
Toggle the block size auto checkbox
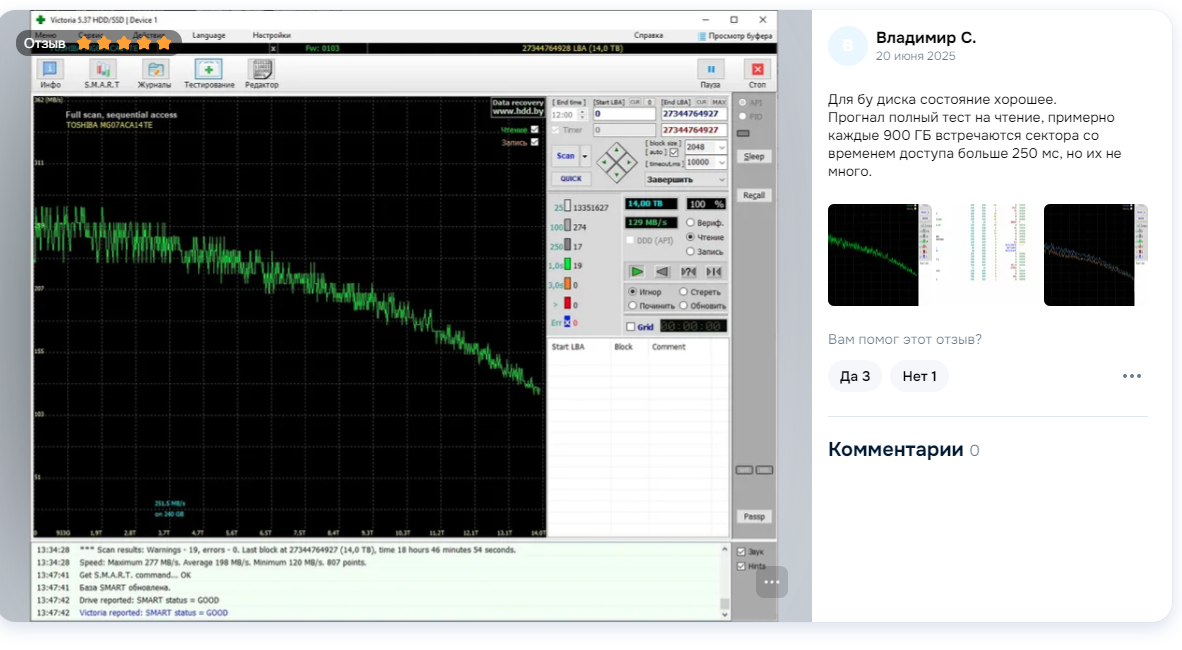674,152
